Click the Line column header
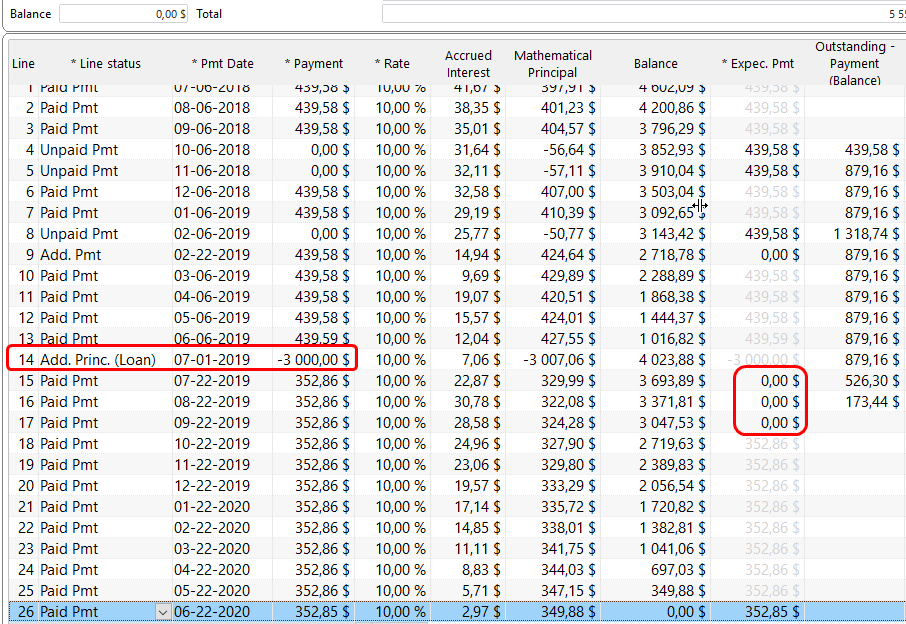Screen dimensions: 906x624 coord(23,64)
